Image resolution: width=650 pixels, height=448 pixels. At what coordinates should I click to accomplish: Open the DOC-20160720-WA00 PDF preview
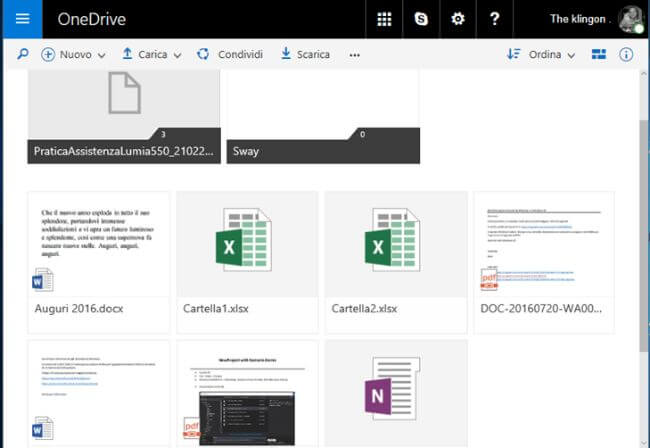point(544,244)
